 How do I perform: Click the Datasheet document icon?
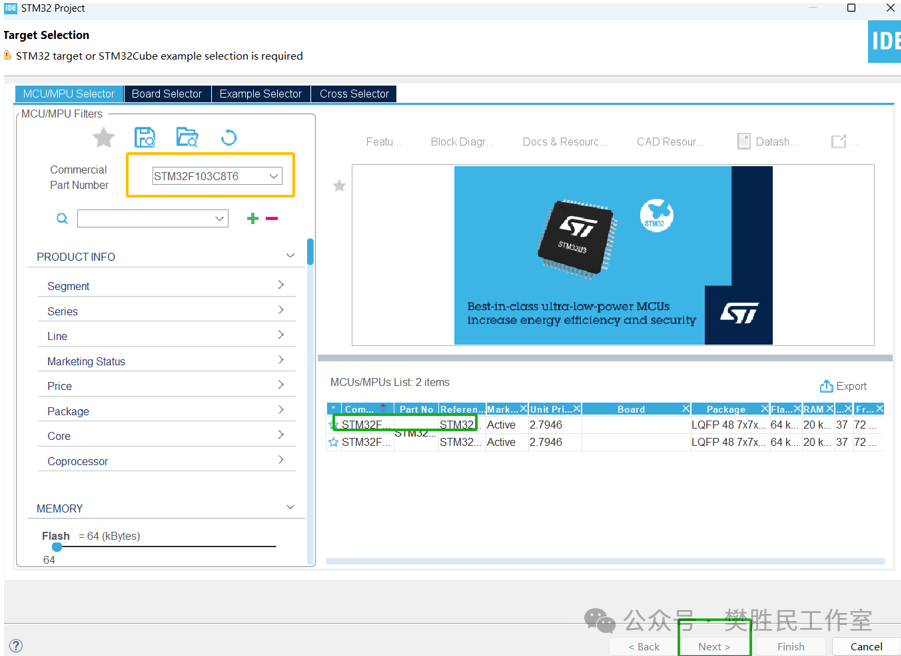(744, 141)
